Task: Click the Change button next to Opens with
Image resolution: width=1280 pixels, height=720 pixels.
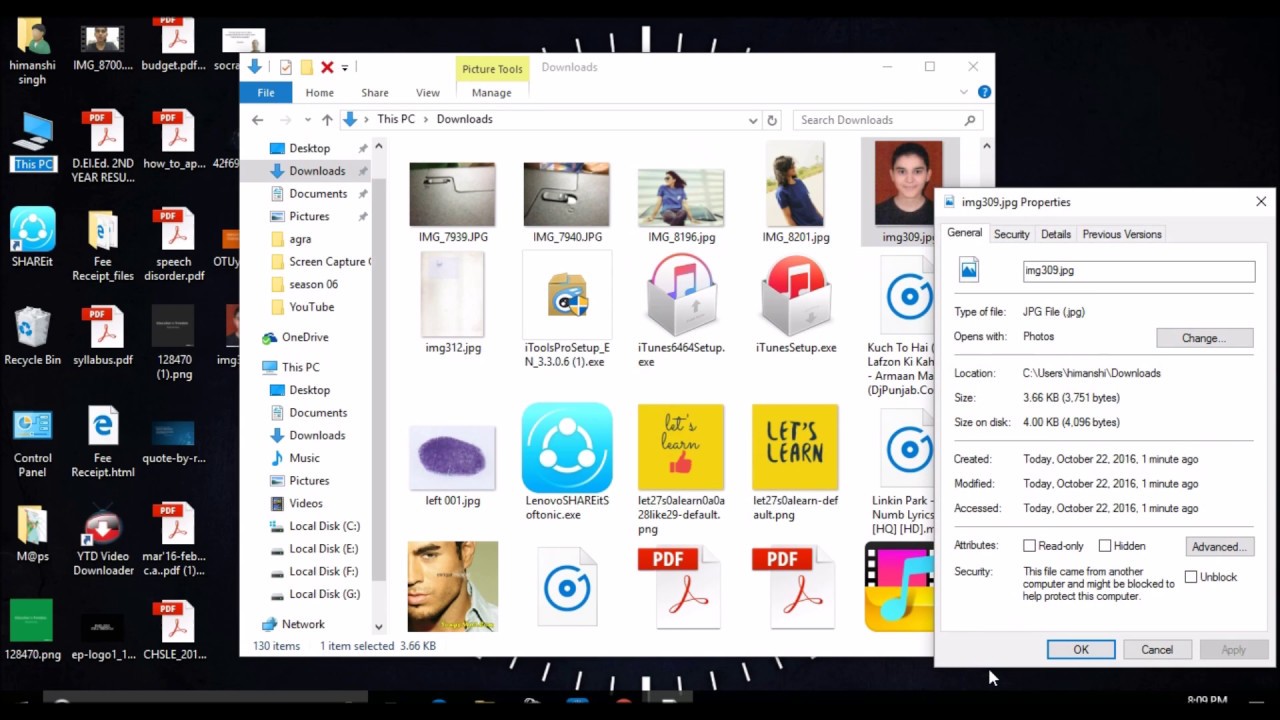Action: coord(1204,338)
